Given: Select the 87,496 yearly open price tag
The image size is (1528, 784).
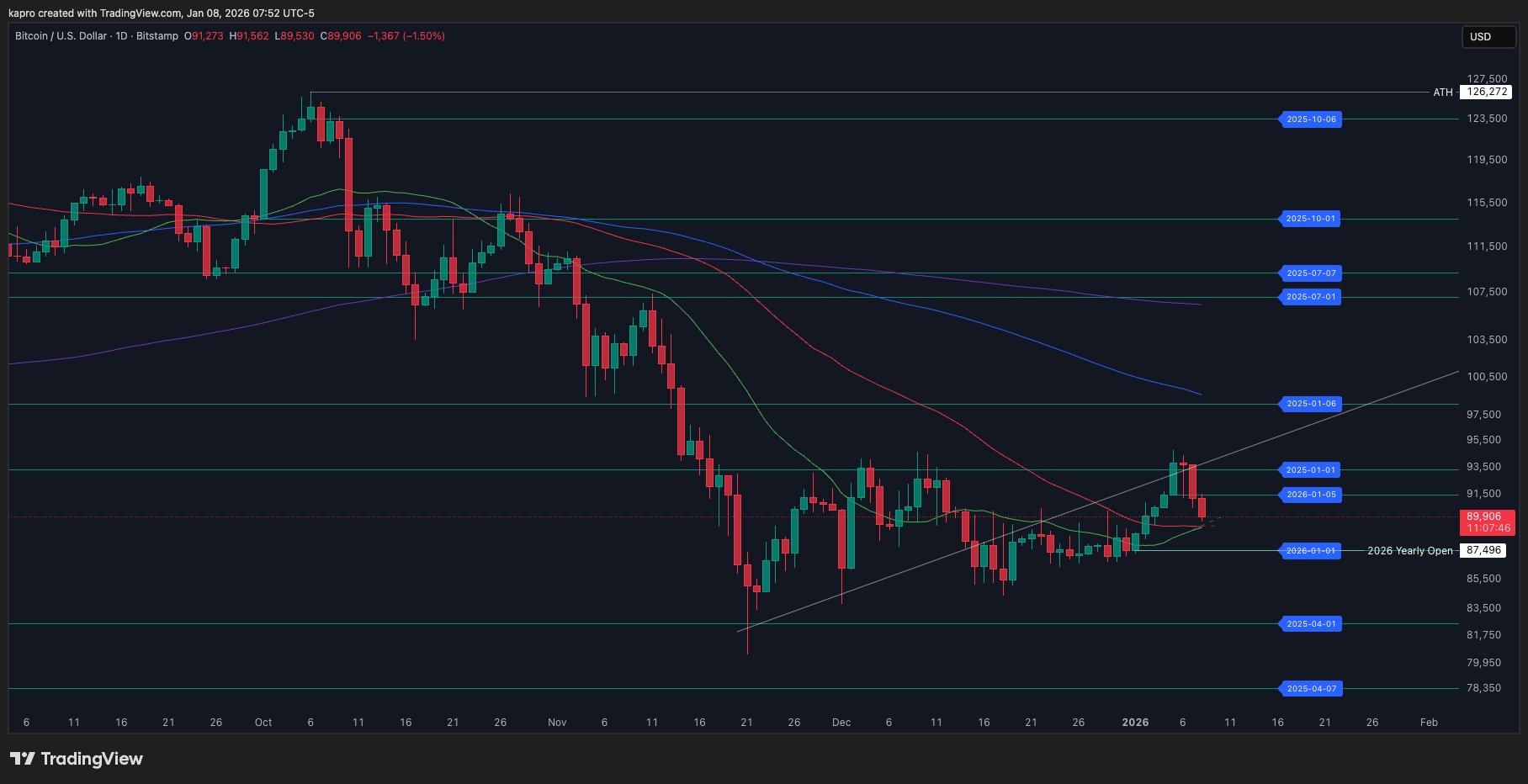Looking at the screenshot, I should [1484, 551].
